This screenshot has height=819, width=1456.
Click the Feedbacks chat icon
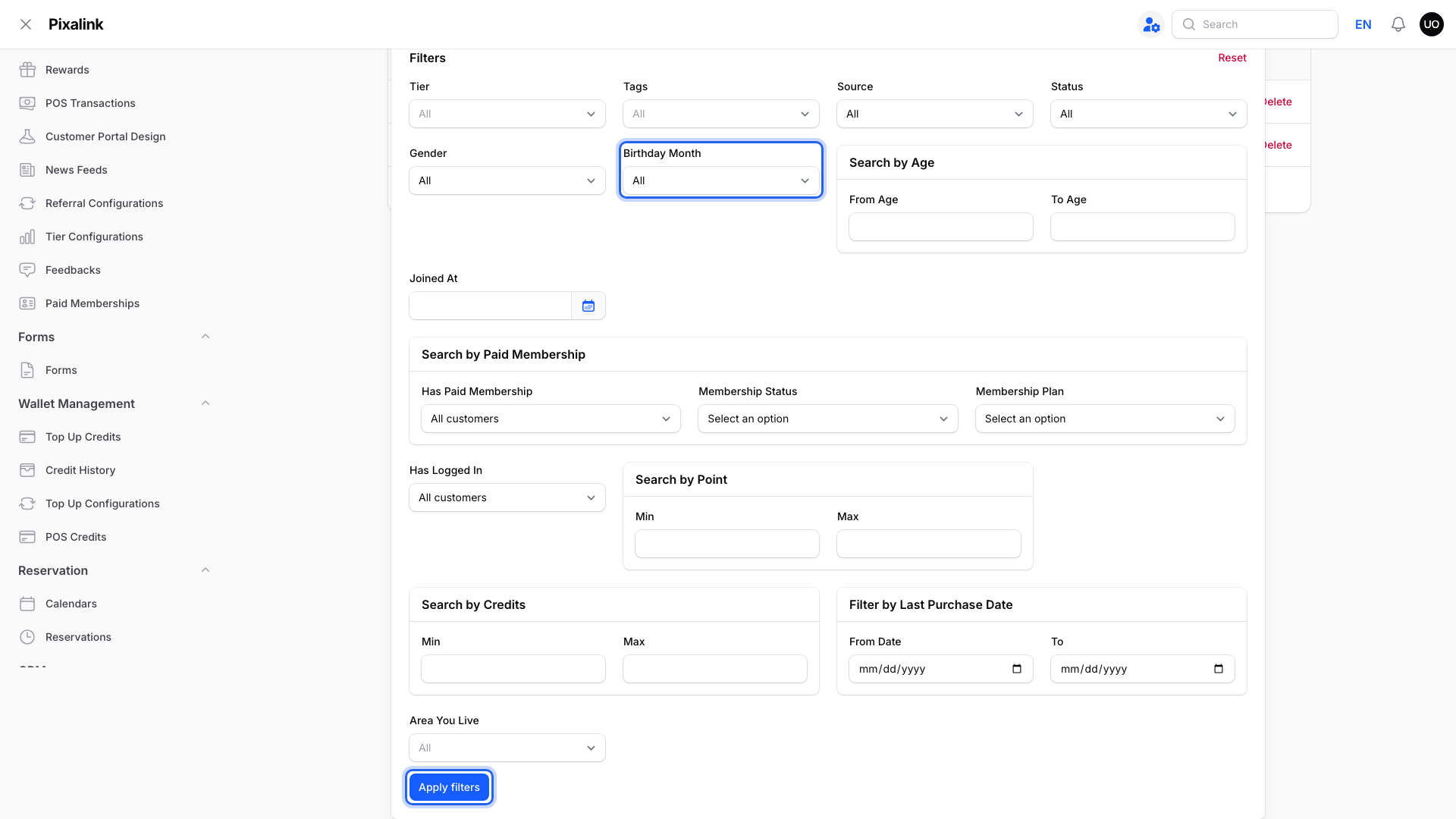click(27, 270)
